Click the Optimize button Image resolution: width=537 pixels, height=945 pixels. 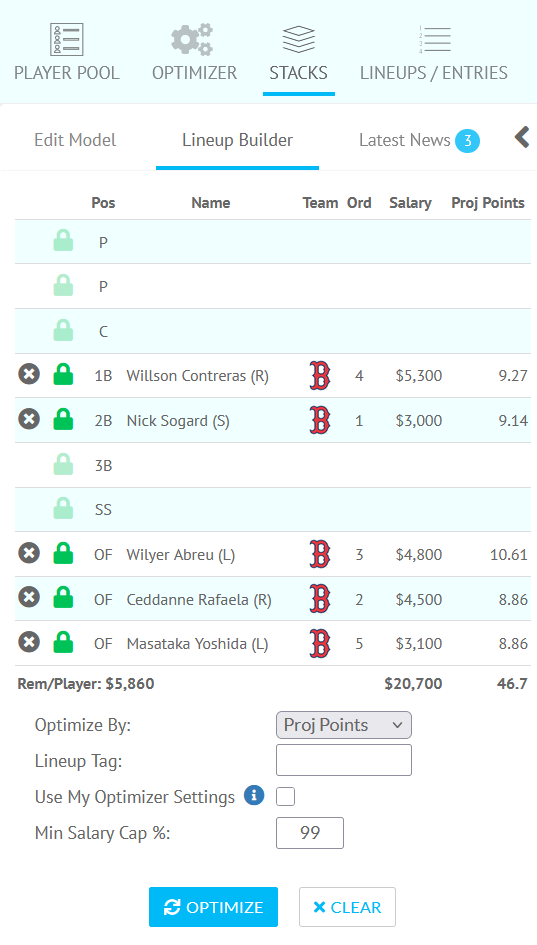point(213,907)
